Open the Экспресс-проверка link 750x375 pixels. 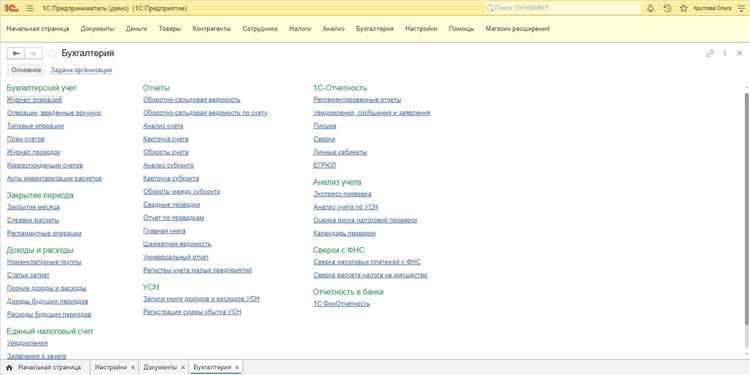click(x=342, y=194)
